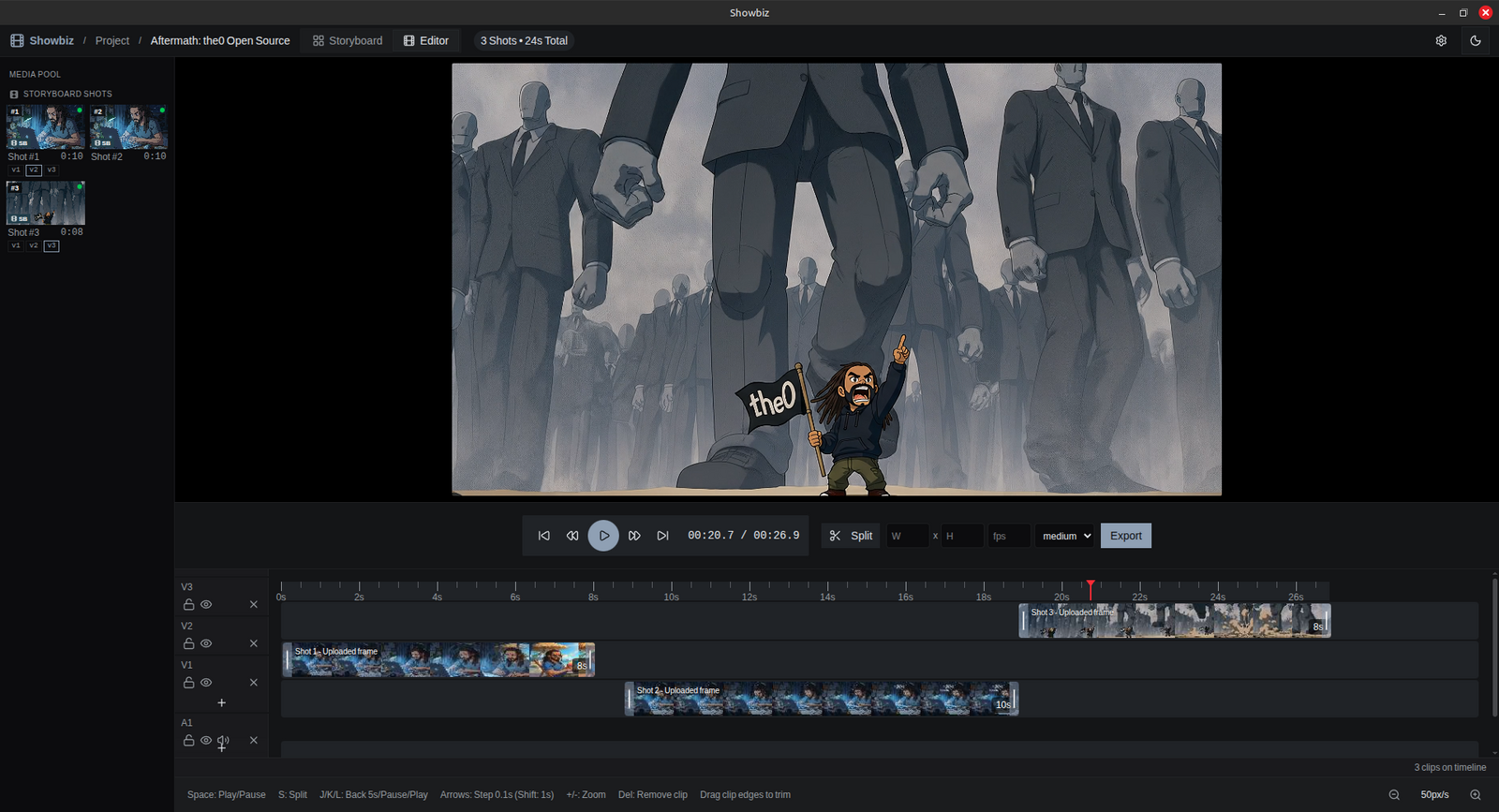Toggle the lock on track V1
This screenshot has height=812, width=1499.
point(188,682)
